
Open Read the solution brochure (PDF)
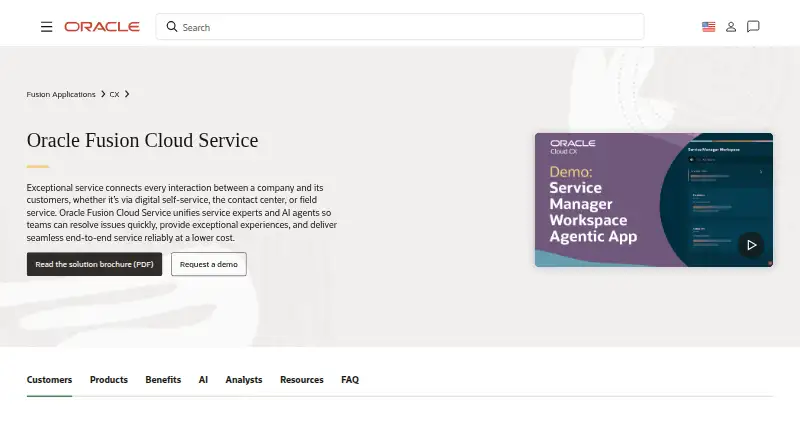tap(94, 264)
